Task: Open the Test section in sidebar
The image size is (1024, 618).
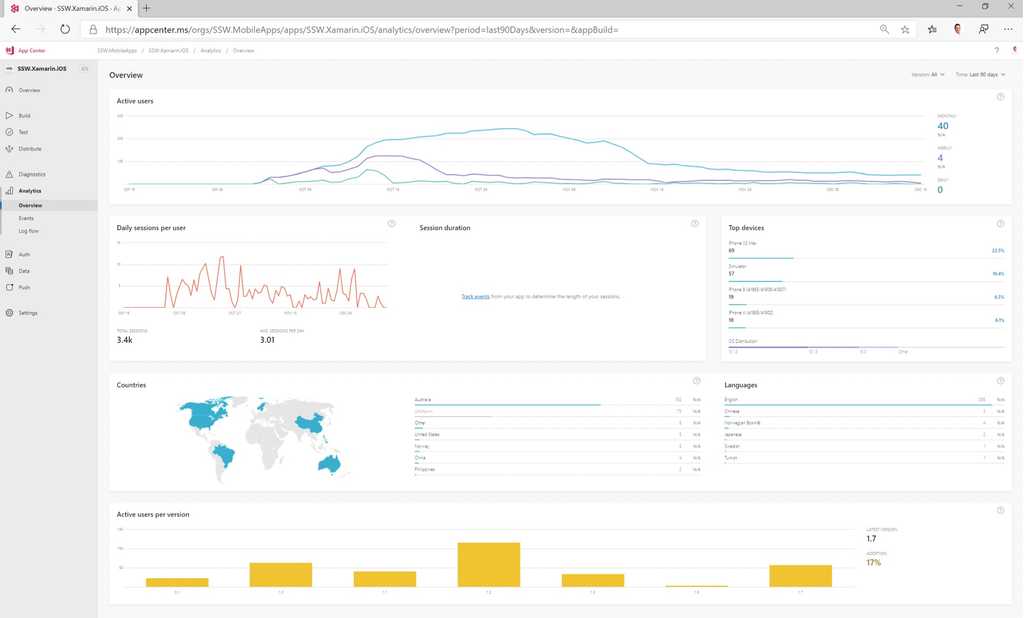Action: tap(23, 132)
